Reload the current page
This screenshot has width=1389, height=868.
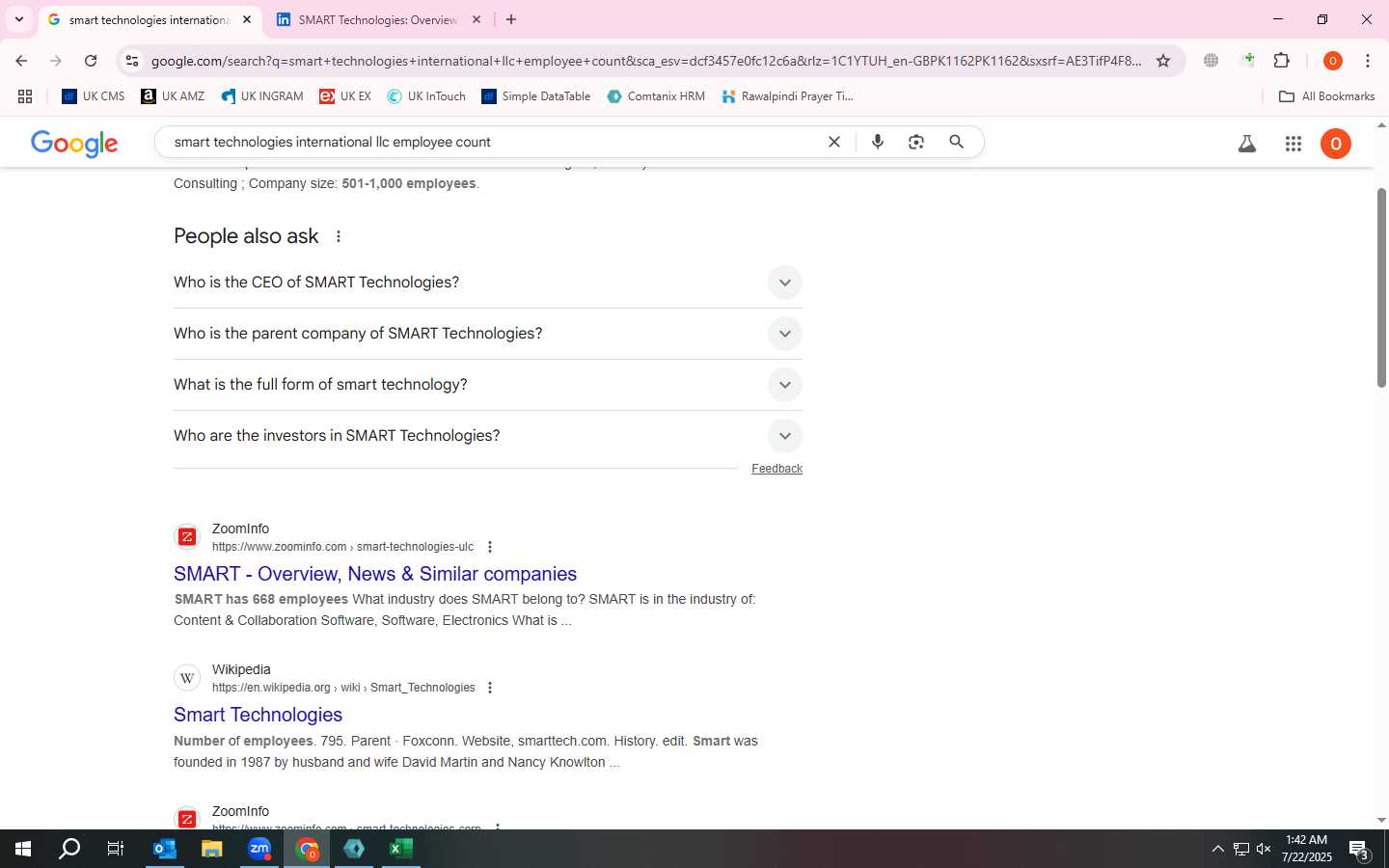(x=91, y=61)
